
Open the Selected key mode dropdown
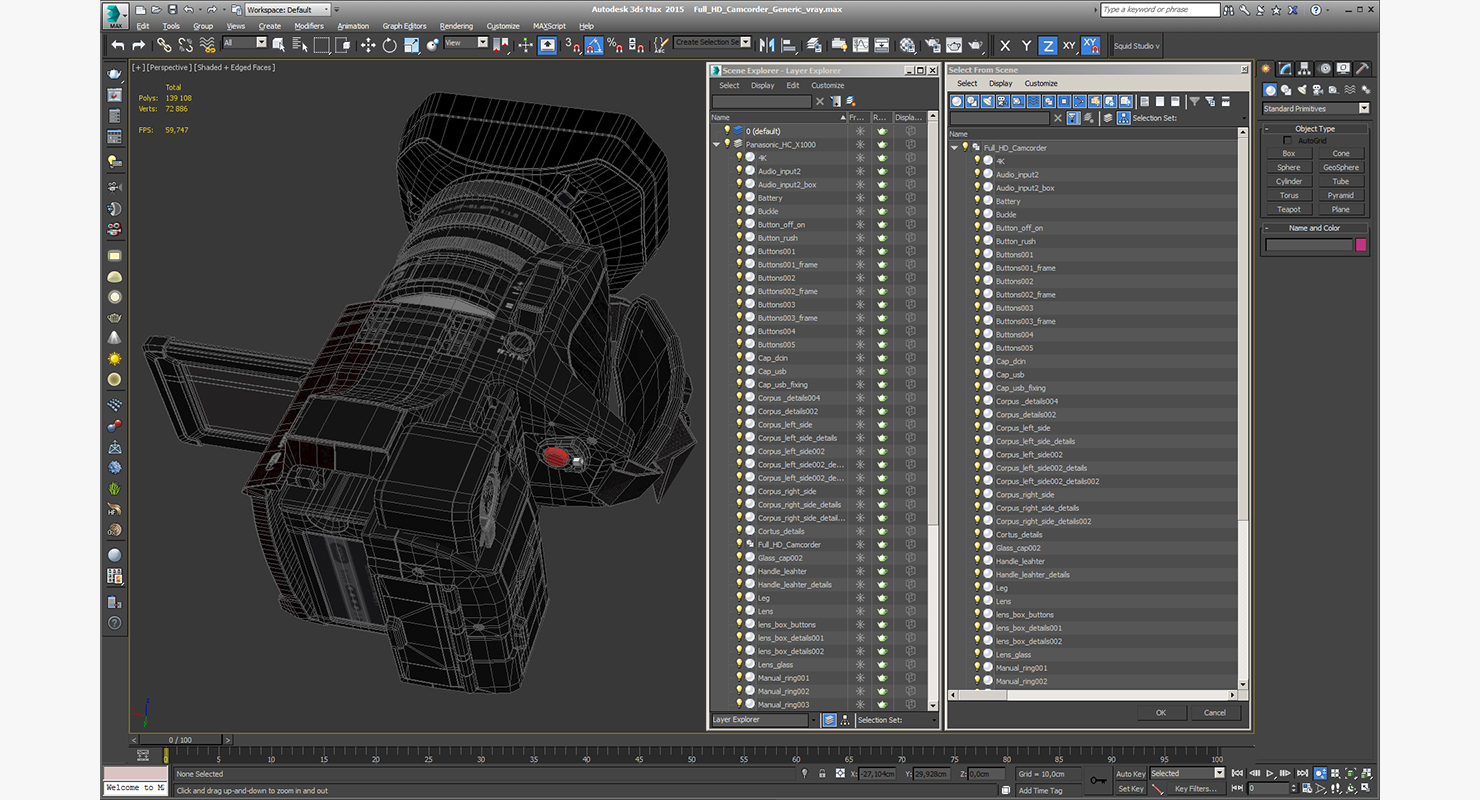(x=1187, y=773)
